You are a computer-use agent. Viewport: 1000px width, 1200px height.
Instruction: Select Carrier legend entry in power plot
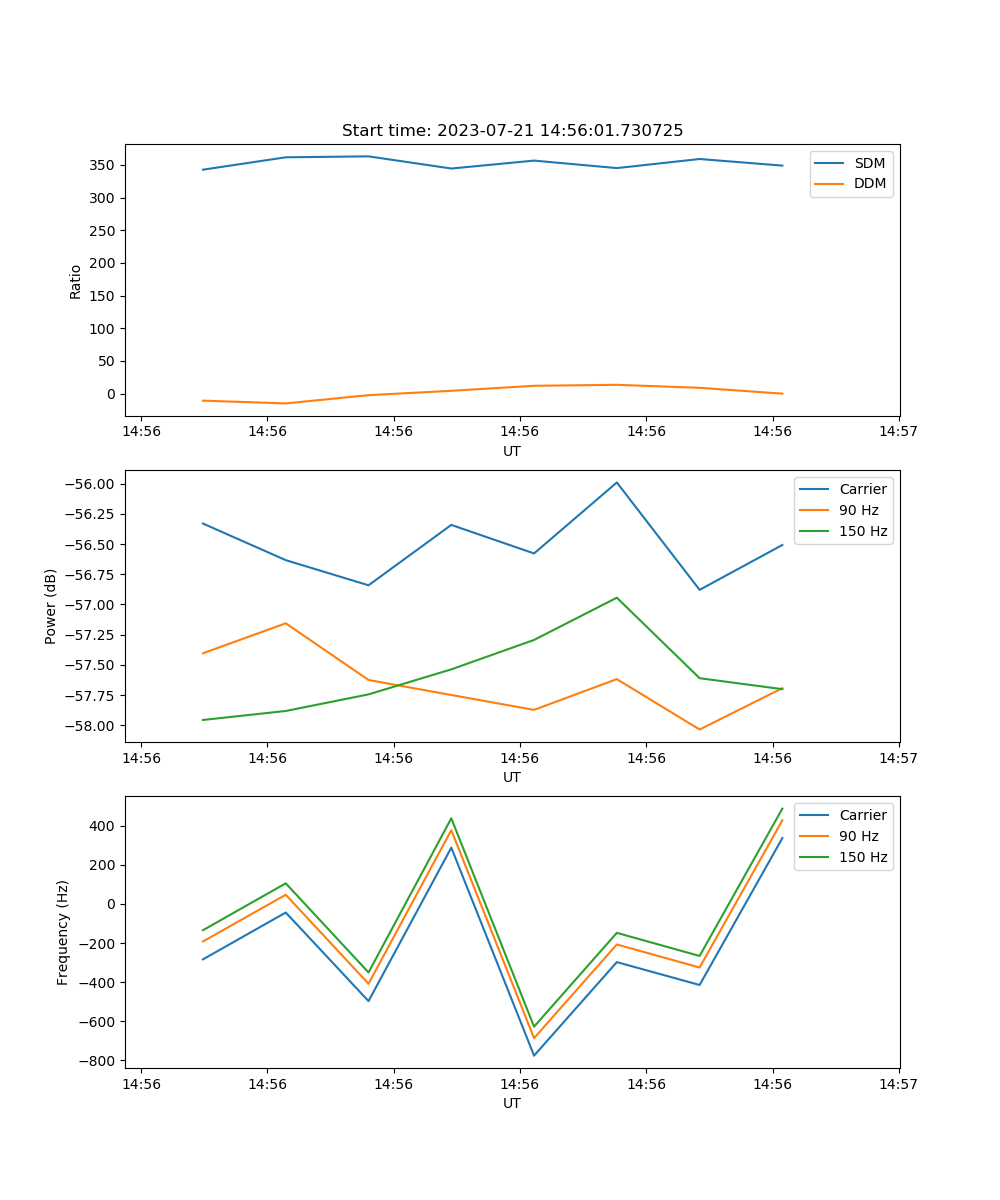point(862,489)
